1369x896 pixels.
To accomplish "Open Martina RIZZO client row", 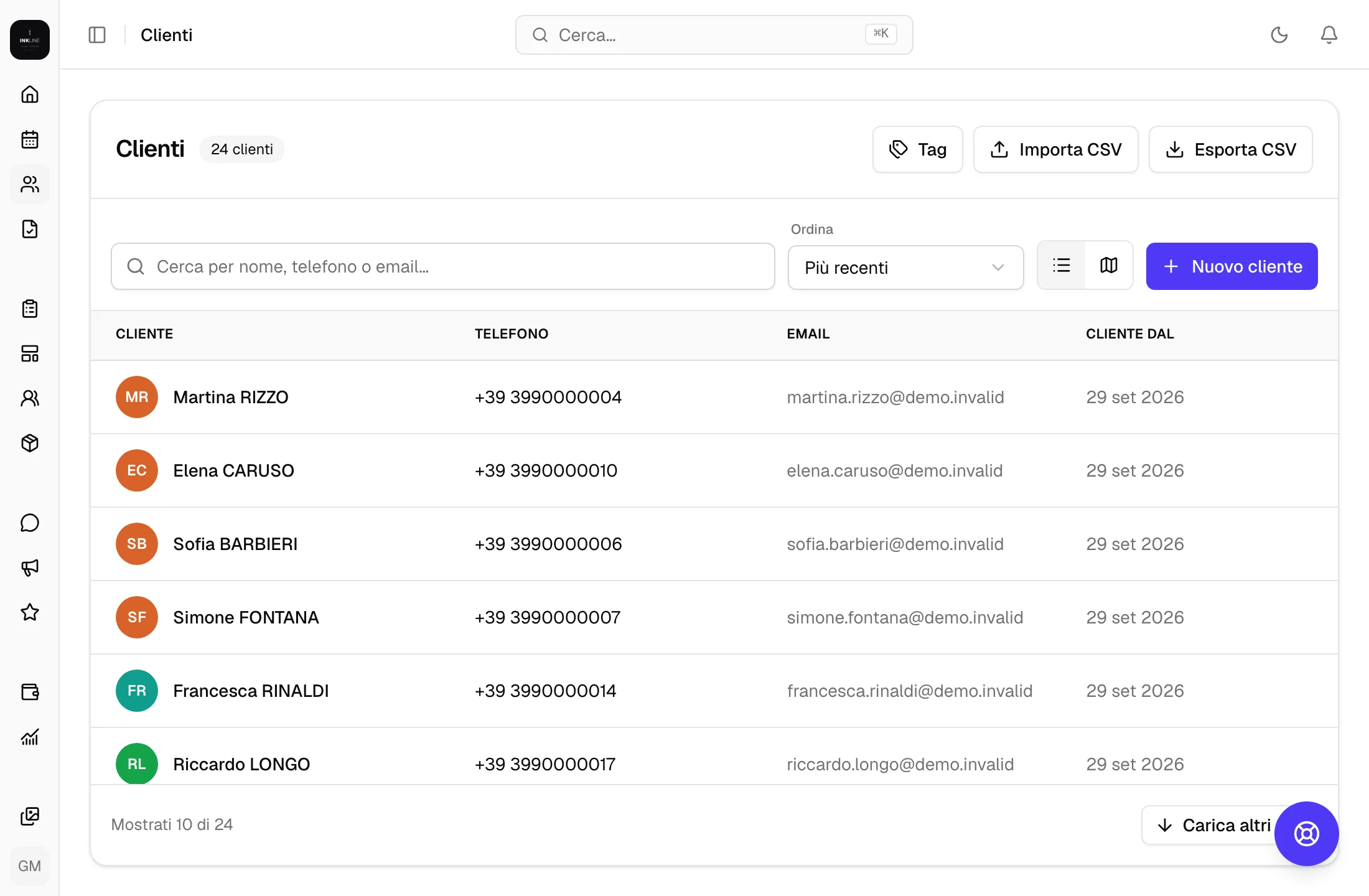I will (714, 397).
